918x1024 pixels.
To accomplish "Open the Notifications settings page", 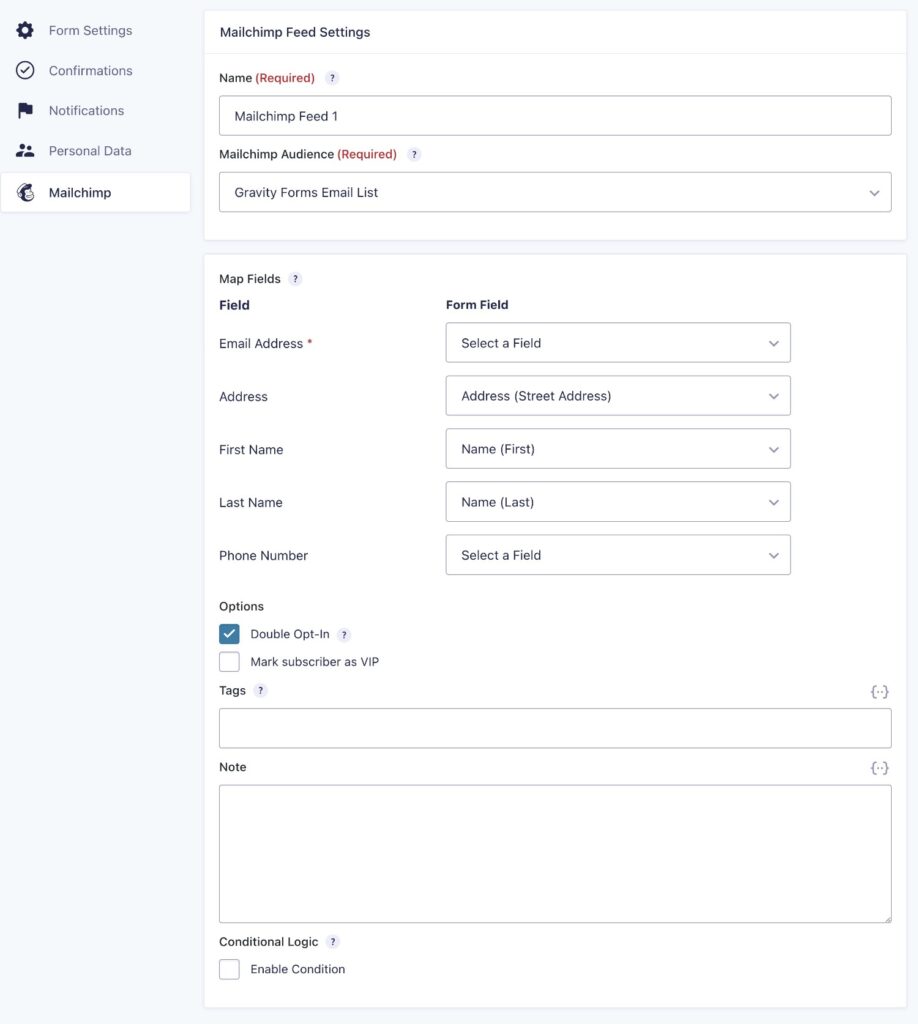I will [86, 110].
